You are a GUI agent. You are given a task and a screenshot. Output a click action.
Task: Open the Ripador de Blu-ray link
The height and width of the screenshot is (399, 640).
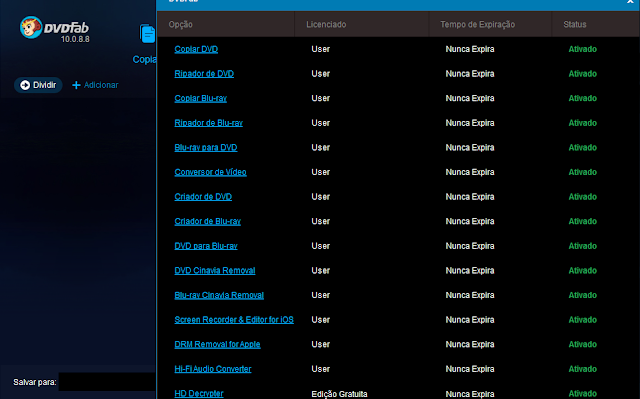click(209, 123)
